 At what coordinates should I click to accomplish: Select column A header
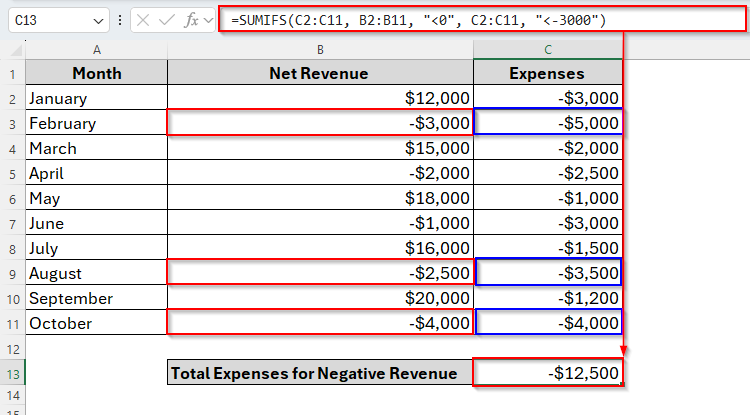point(96,48)
